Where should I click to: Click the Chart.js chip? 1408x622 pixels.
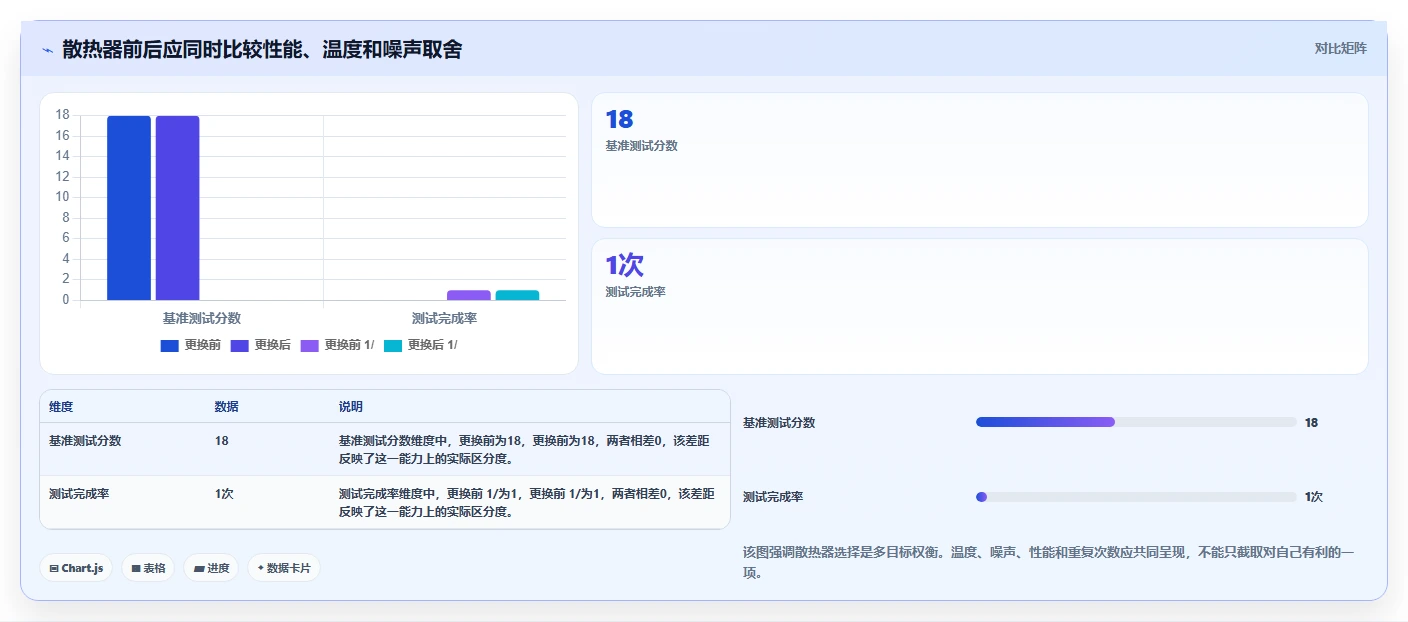77,568
